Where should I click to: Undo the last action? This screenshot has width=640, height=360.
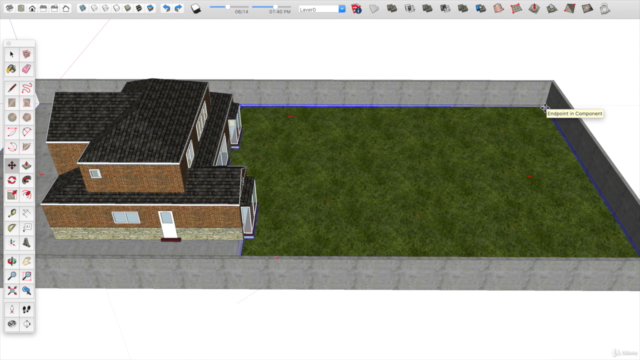pyautogui.click(x=167, y=8)
